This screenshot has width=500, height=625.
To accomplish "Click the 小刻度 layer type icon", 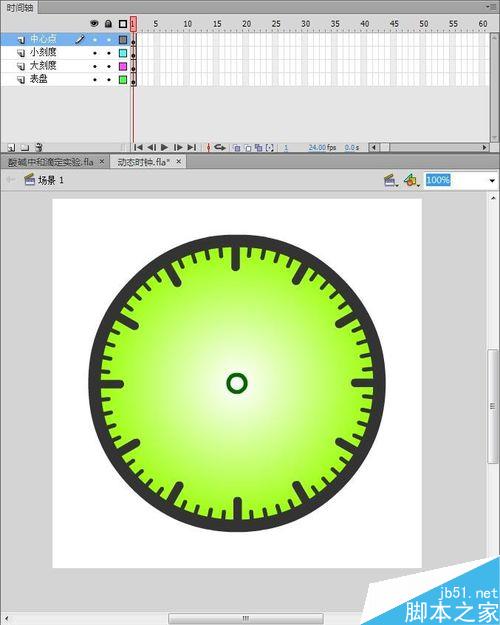I will pyautogui.click(x=21, y=53).
